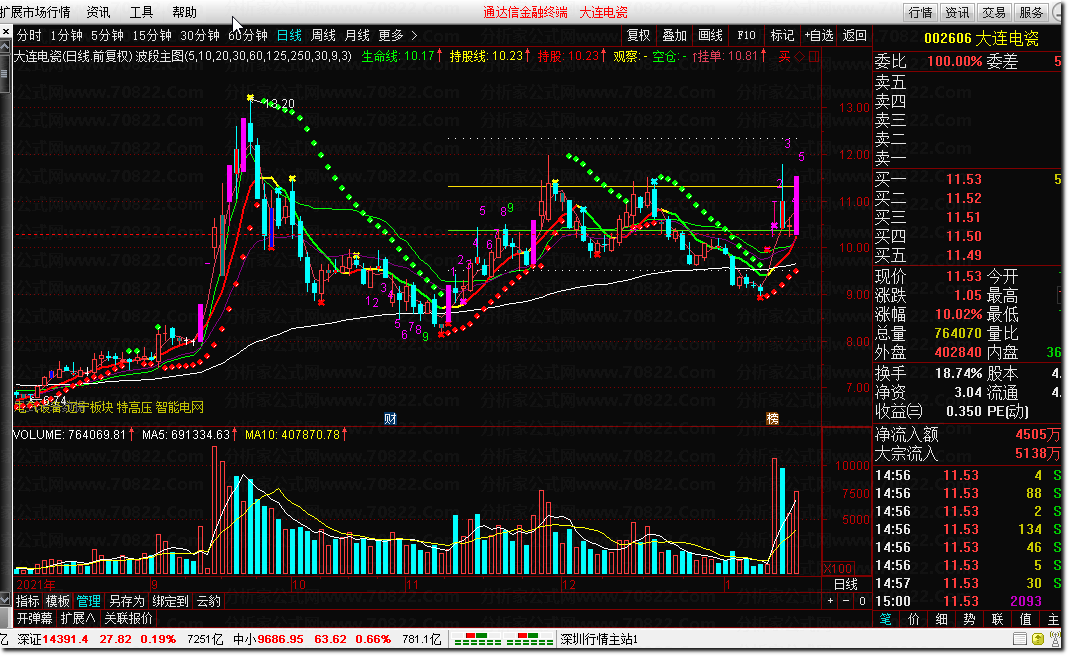Open the 工具 menu
This screenshot has width=1070, height=656.
coord(141,12)
